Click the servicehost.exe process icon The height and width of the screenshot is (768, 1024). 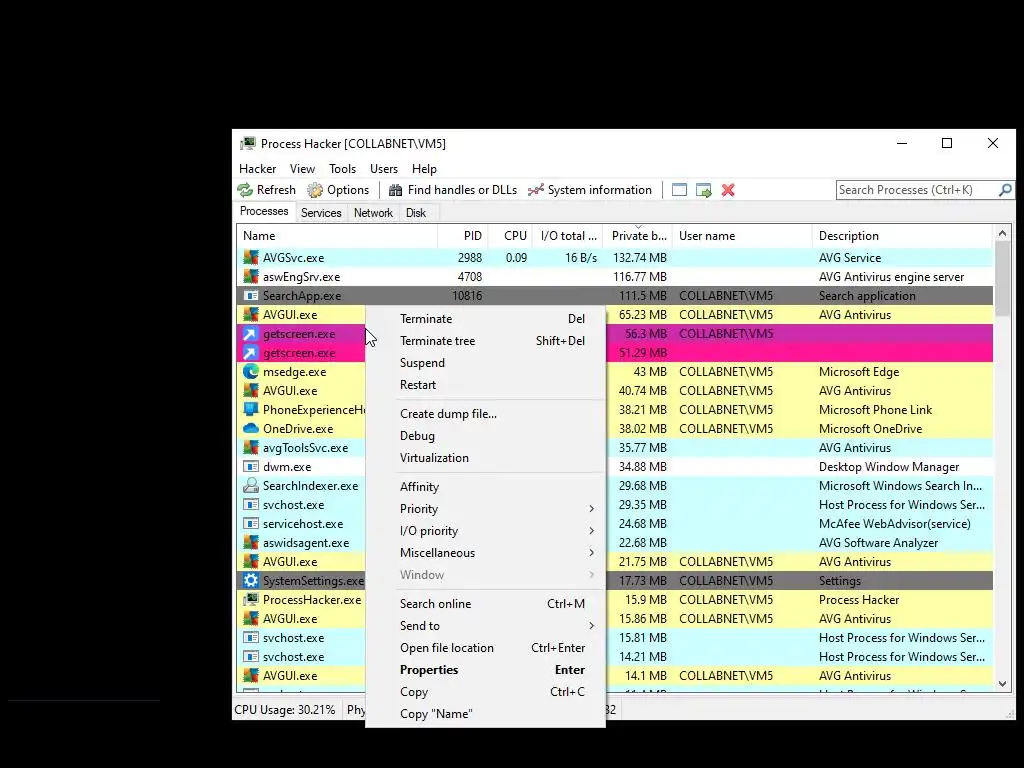pos(251,523)
